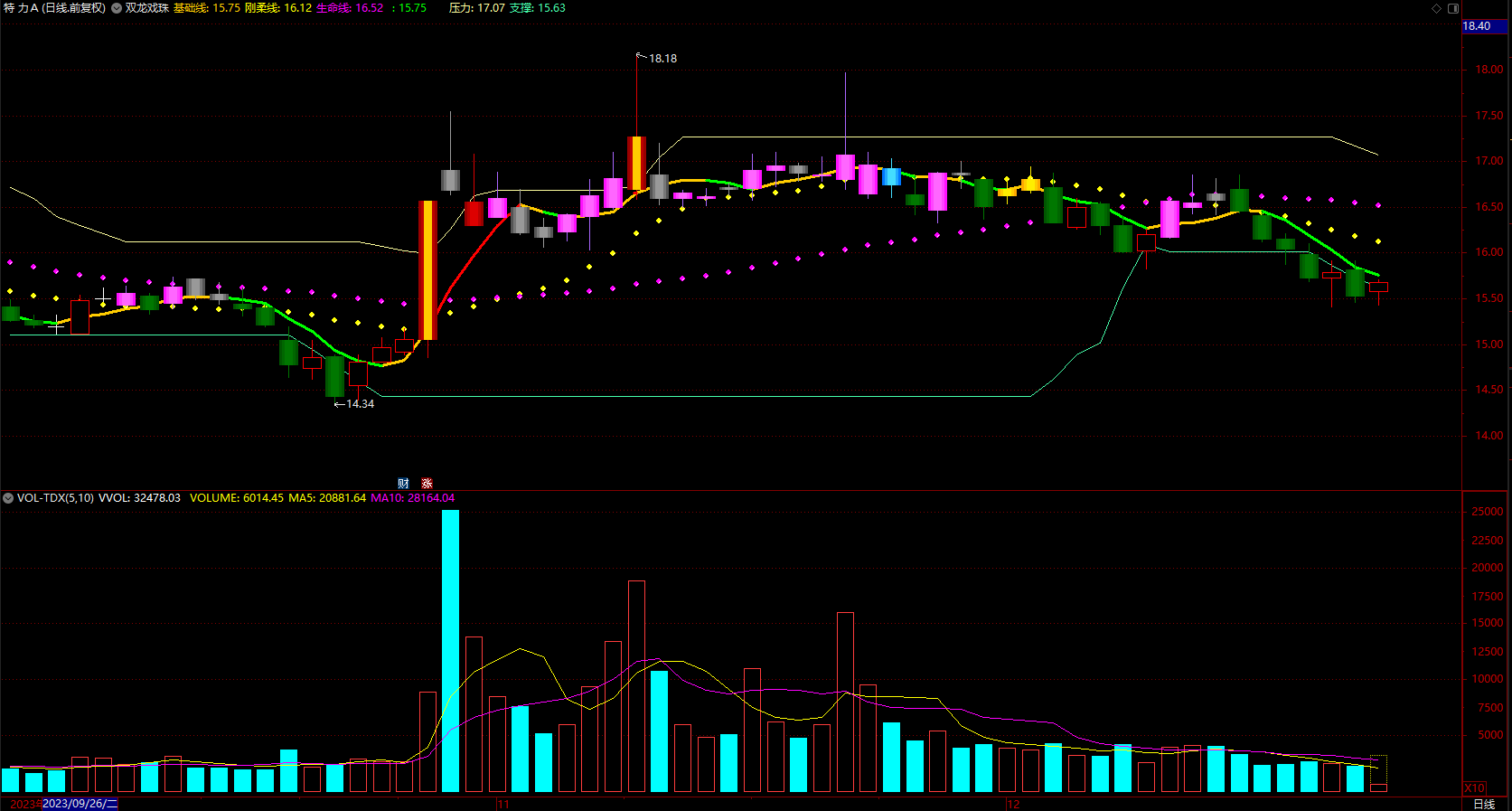Toggle the side panel layout icon

(x=1453, y=8)
